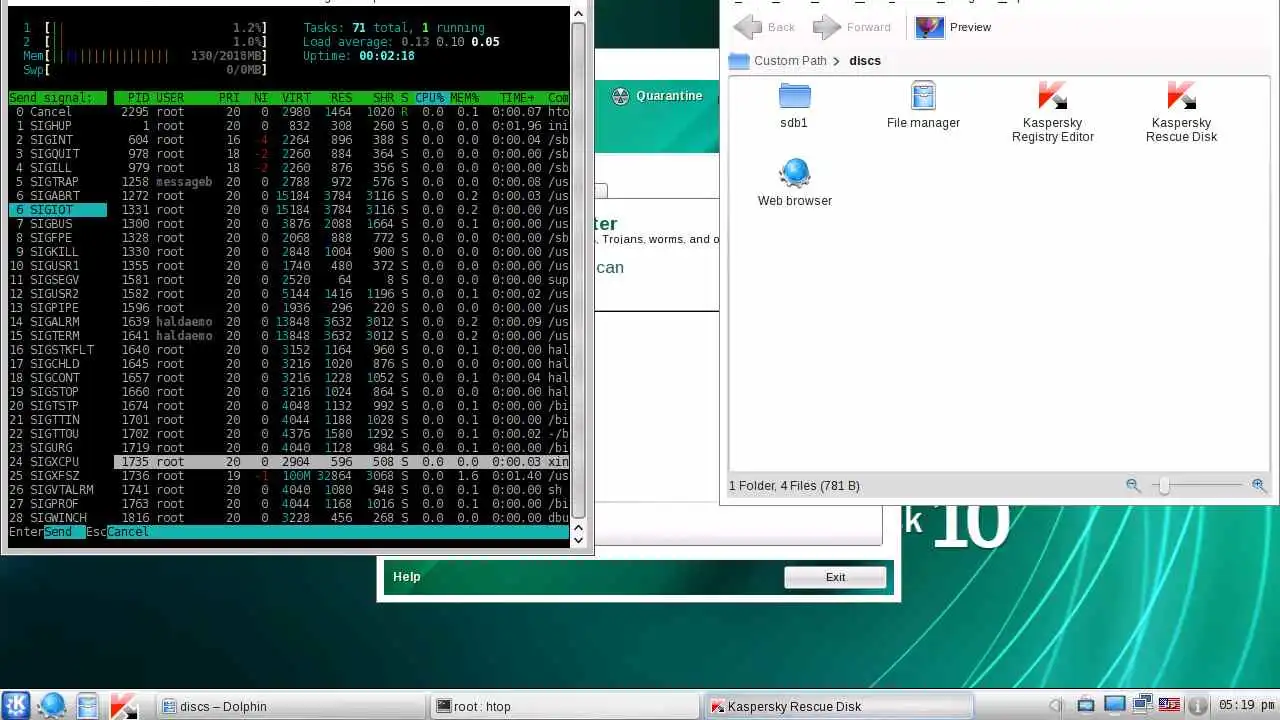The width and height of the screenshot is (1280, 720).
Task: Open File manager shortcut in Dolphin
Action: [x=923, y=106]
